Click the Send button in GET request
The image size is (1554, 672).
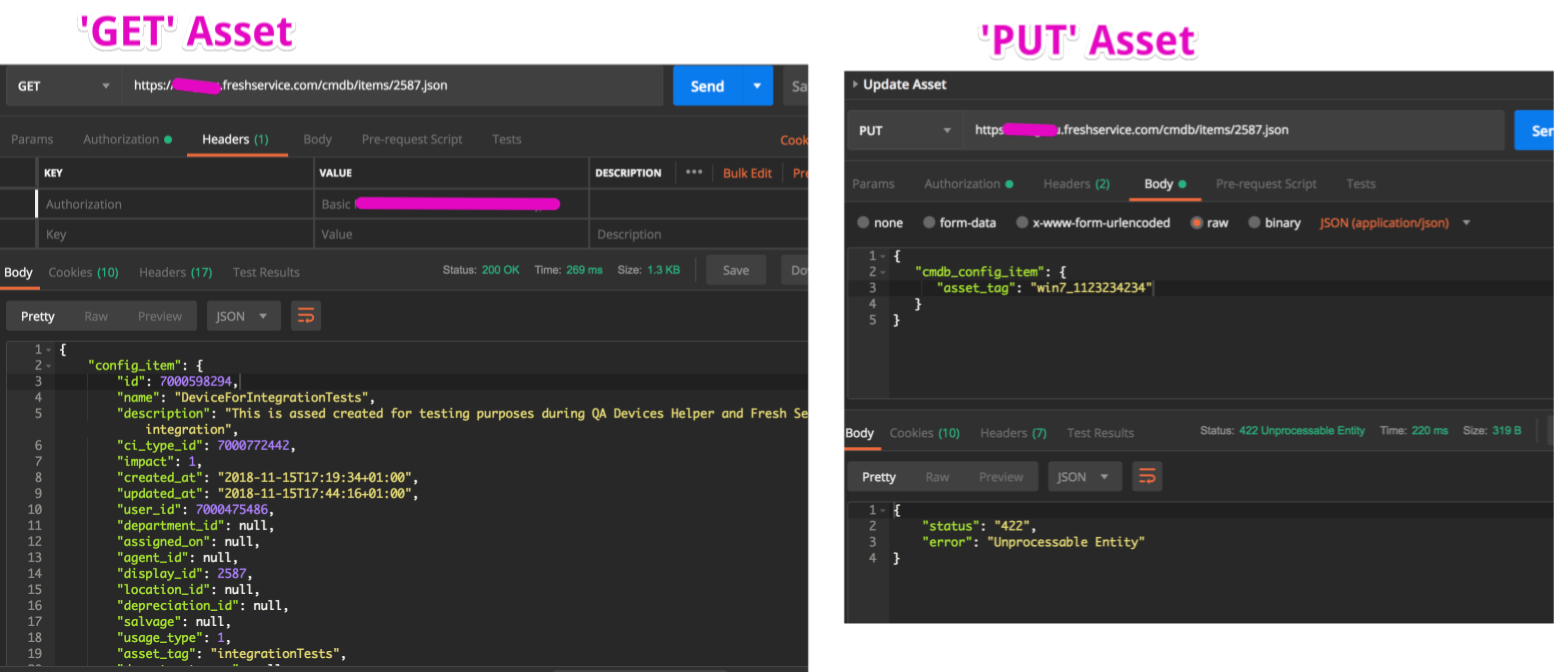(x=707, y=86)
